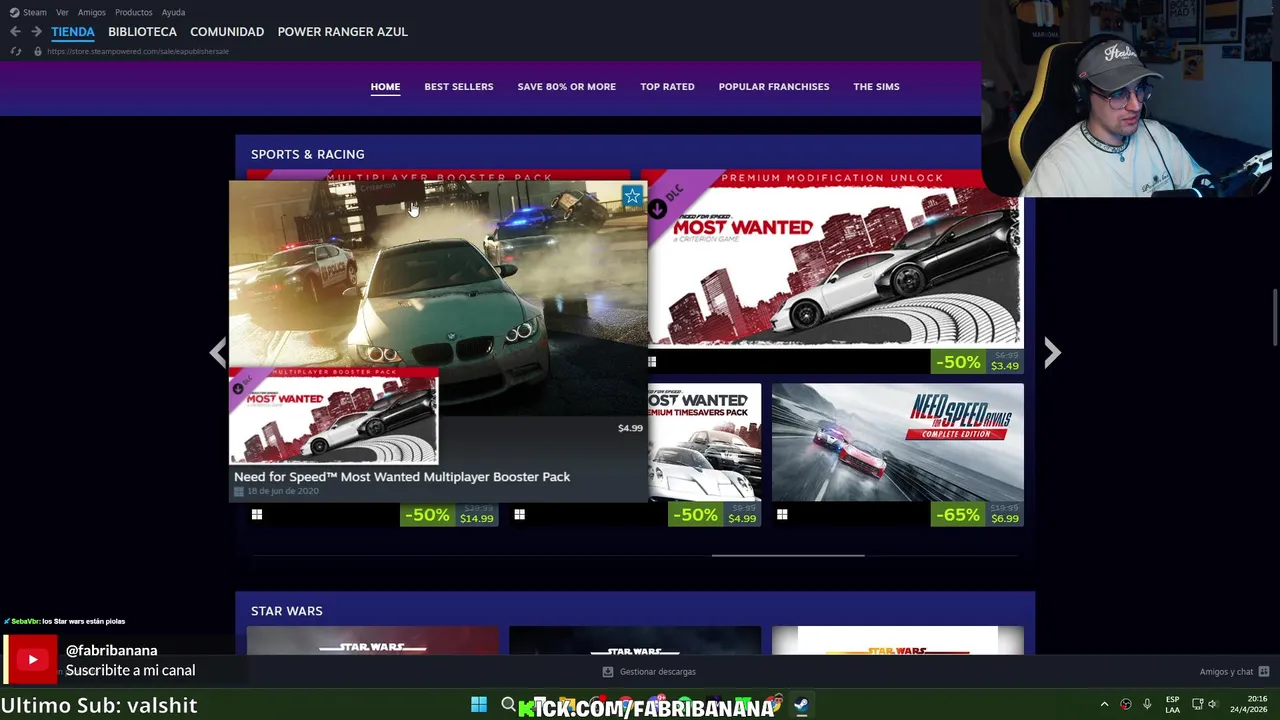Click the -50% $4.99 price tag
Screen dimensions: 1280x720
coord(713,515)
